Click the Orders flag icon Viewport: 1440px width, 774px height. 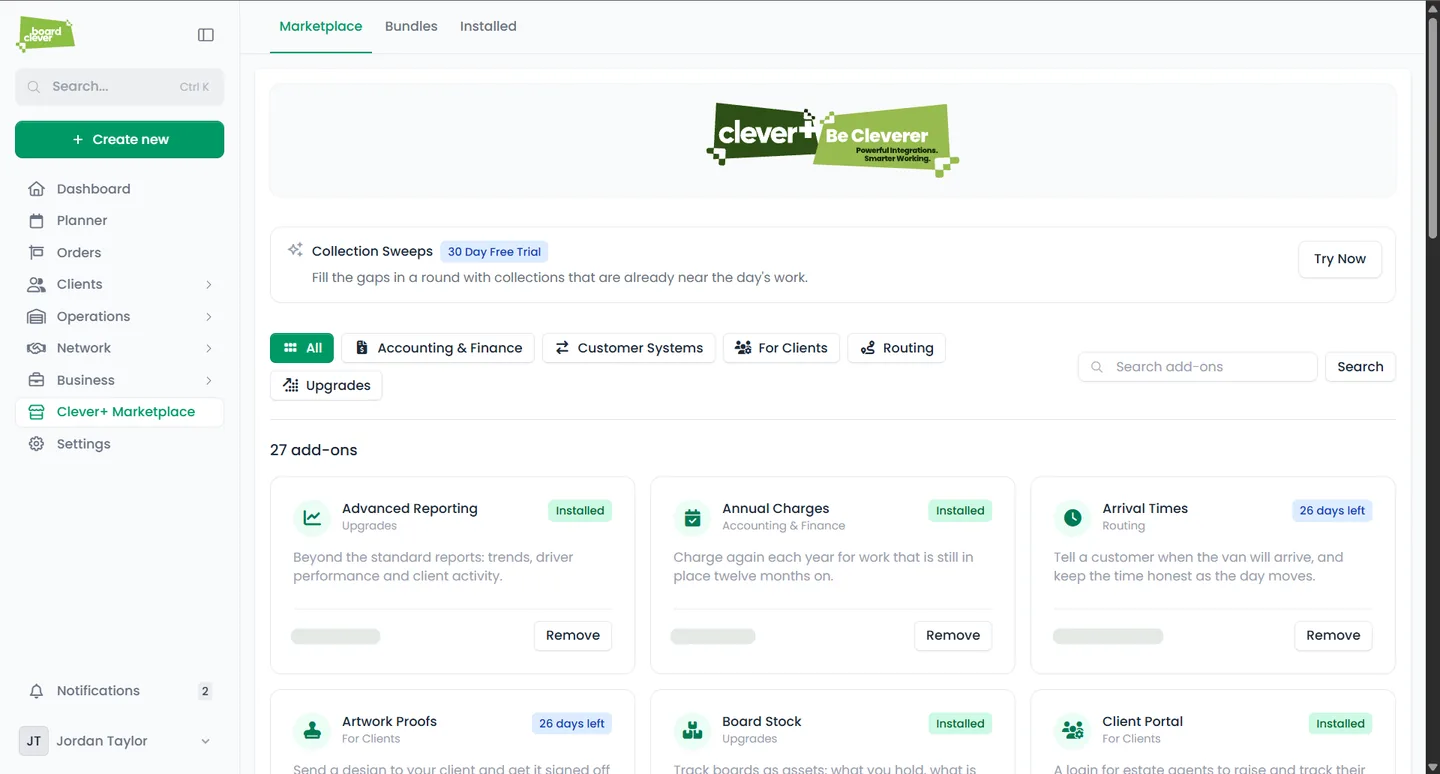point(36,253)
